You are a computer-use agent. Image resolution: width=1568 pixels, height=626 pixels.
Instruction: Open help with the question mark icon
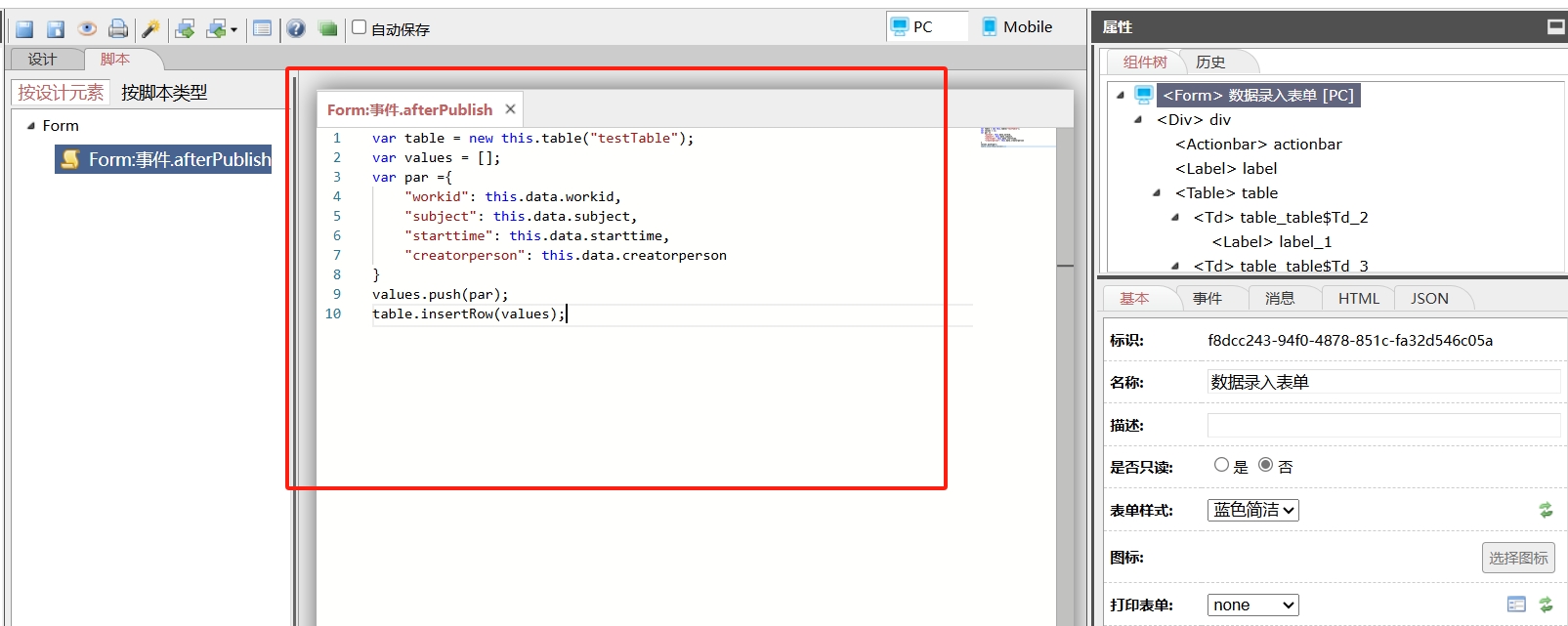[x=296, y=28]
